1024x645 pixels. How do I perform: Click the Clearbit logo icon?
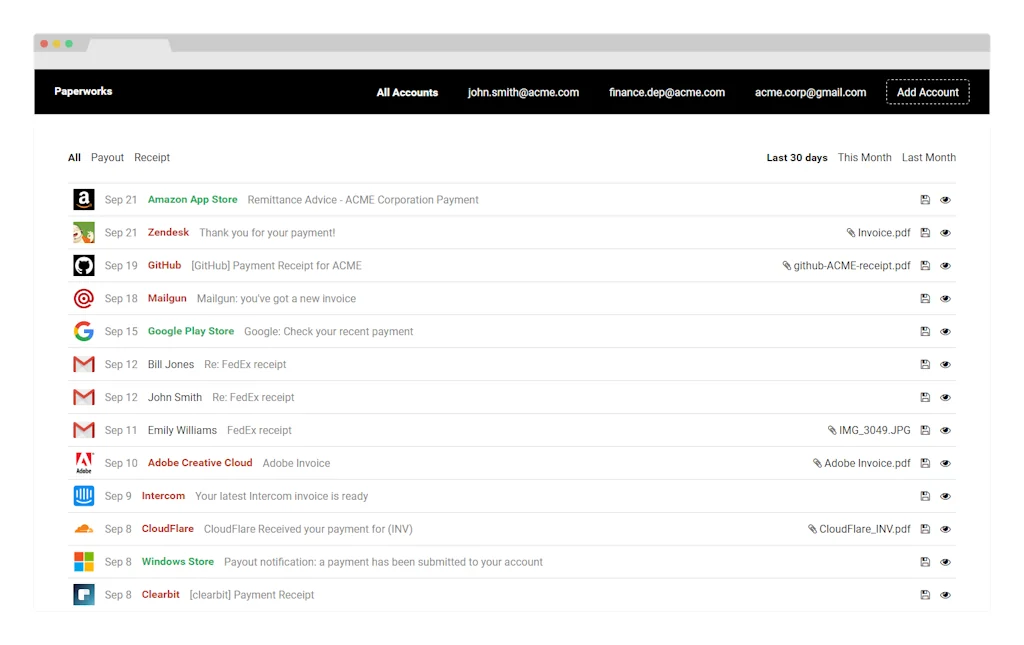[83, 594]
